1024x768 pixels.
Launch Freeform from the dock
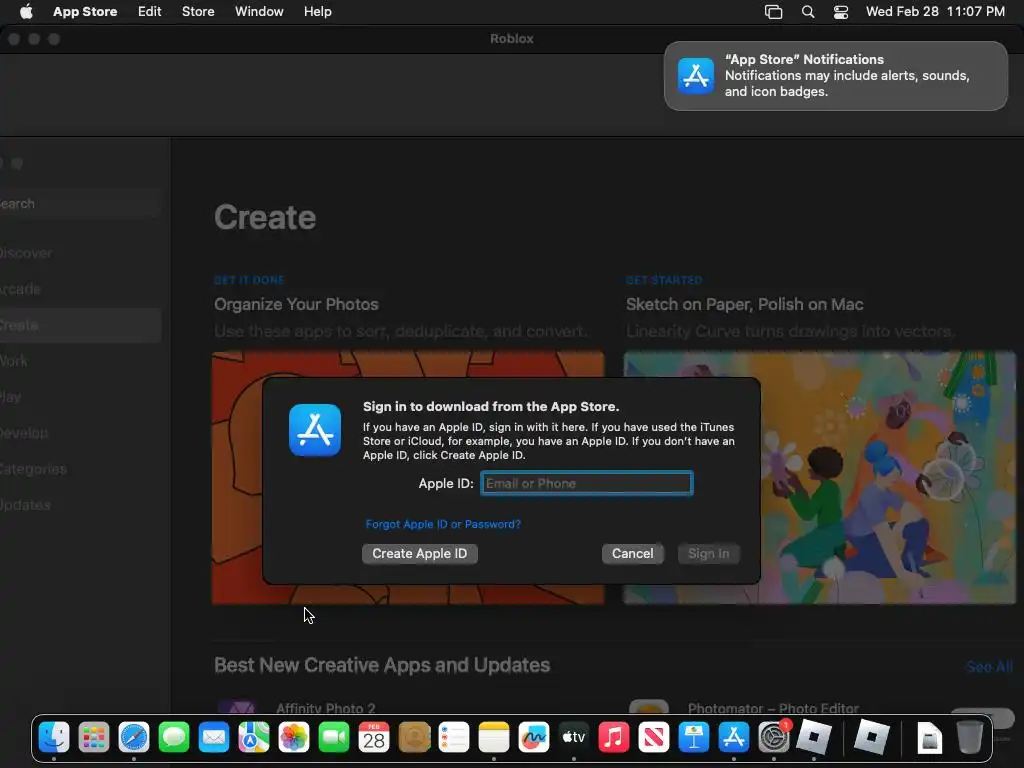534,738
